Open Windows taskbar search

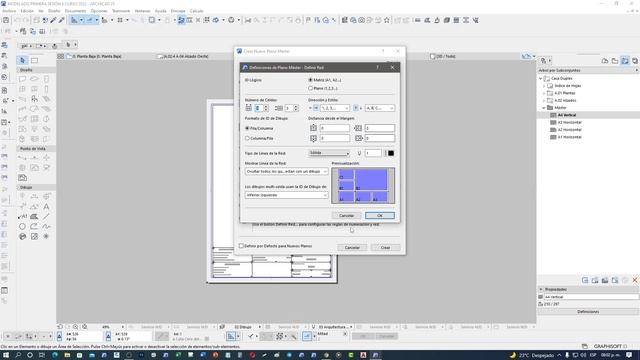pos(18,355)
